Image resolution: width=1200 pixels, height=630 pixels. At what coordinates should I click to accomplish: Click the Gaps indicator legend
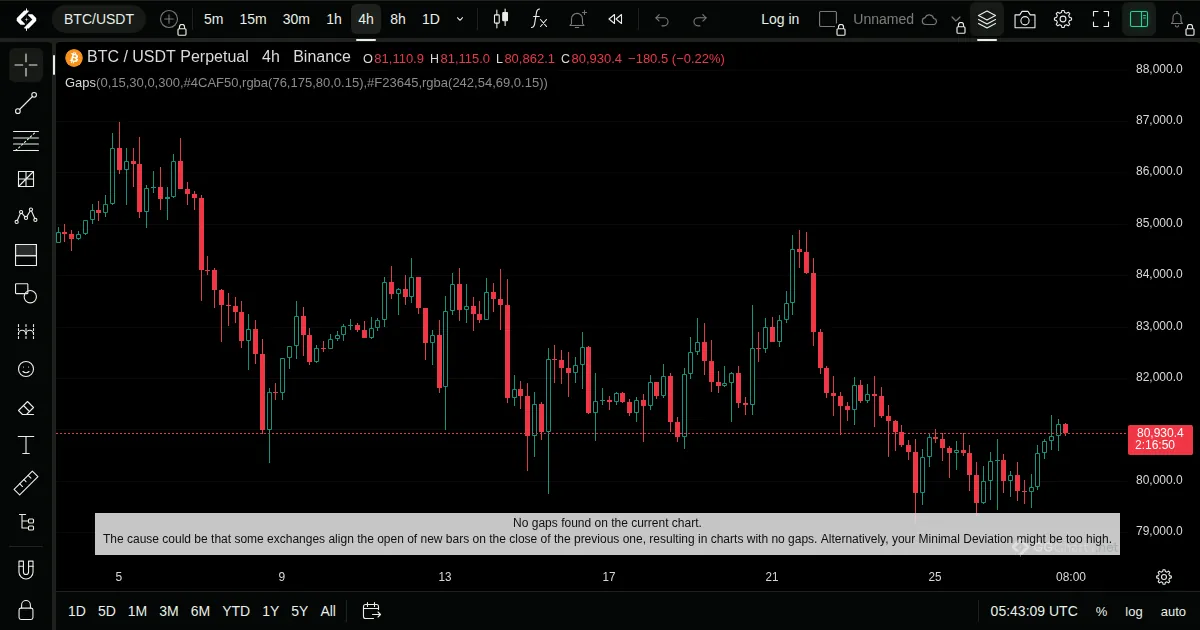306,83
